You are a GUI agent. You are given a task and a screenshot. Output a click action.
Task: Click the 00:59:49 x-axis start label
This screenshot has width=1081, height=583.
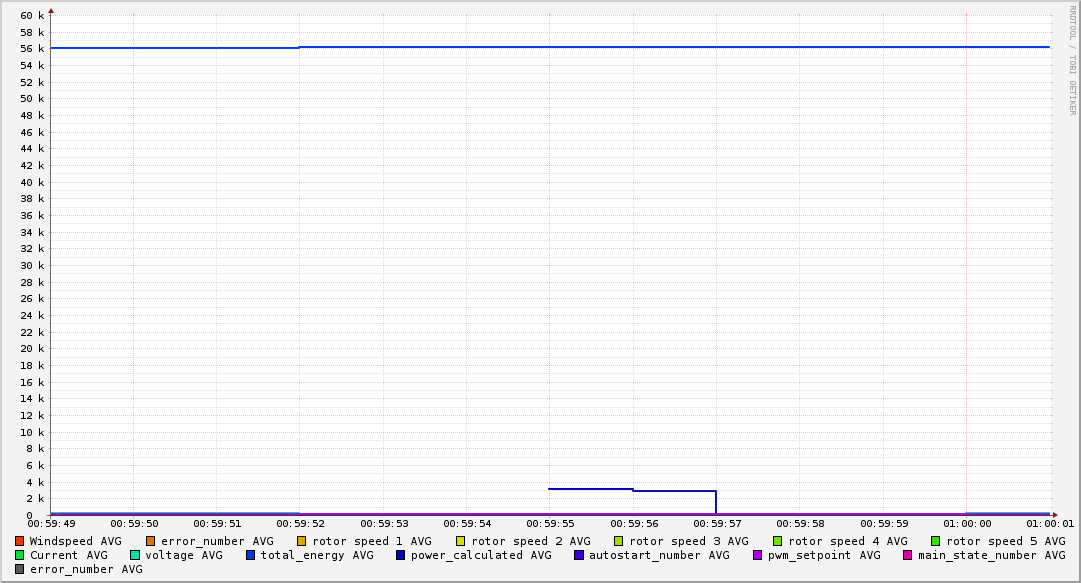coord(51,523)
